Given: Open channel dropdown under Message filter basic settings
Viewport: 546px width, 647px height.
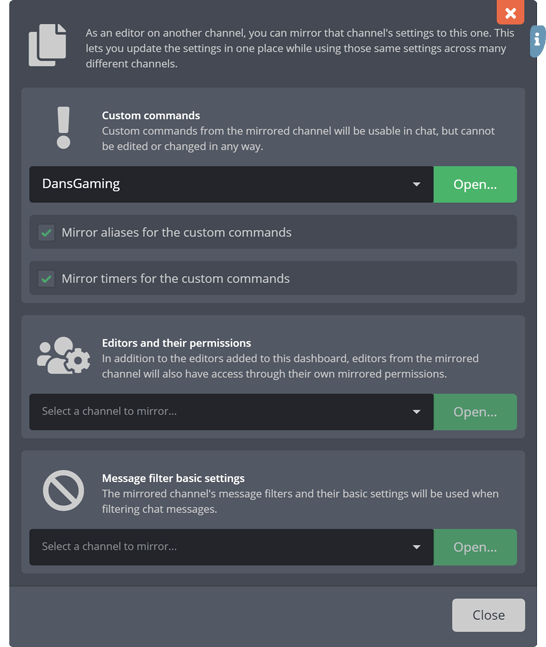Looking at the screenshot, I should click(x=231, y=547).
